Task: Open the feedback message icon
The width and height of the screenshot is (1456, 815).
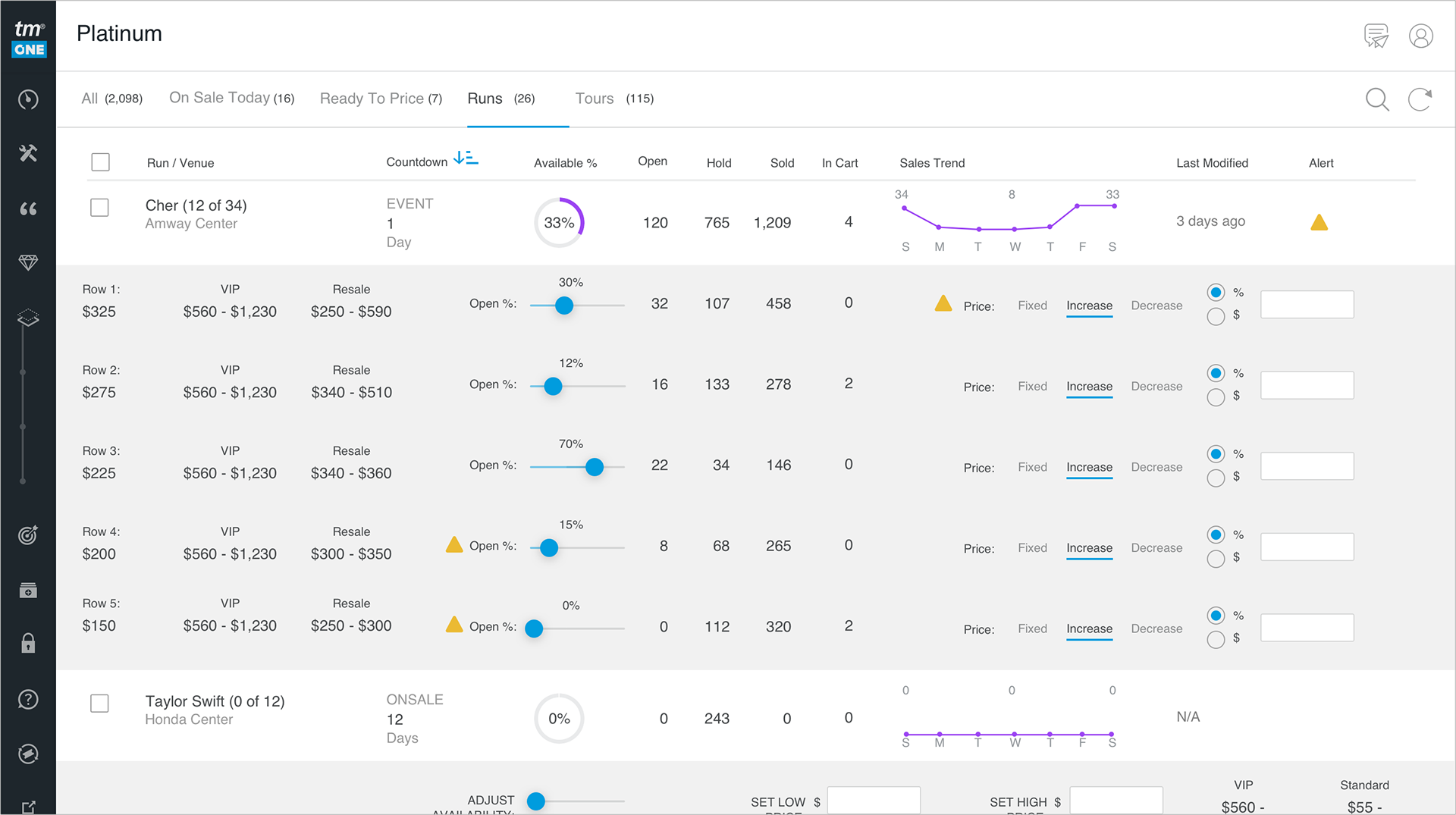Action: pyautogui.click(x=1376, y=36)
